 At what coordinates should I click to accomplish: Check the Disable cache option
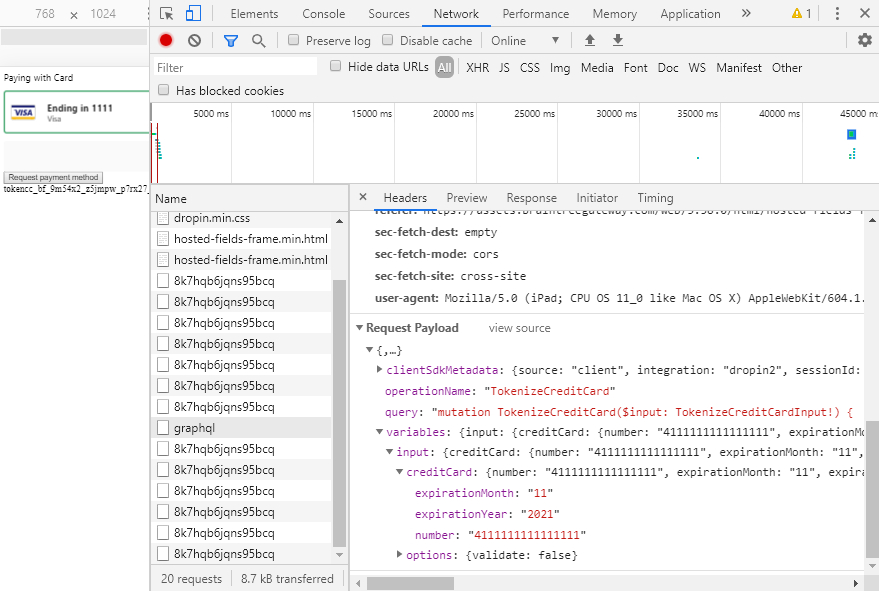pyautogui.click(x=387, y=41)
